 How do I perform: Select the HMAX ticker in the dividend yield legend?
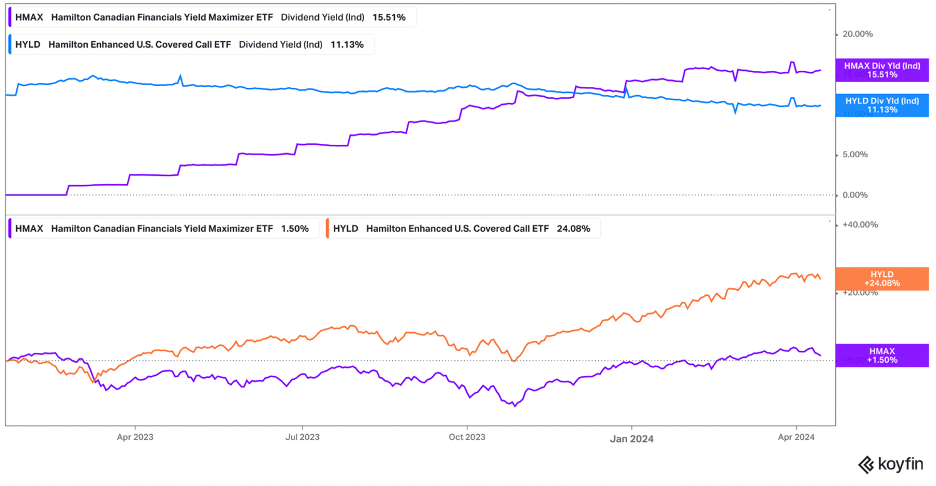(29, 18)
